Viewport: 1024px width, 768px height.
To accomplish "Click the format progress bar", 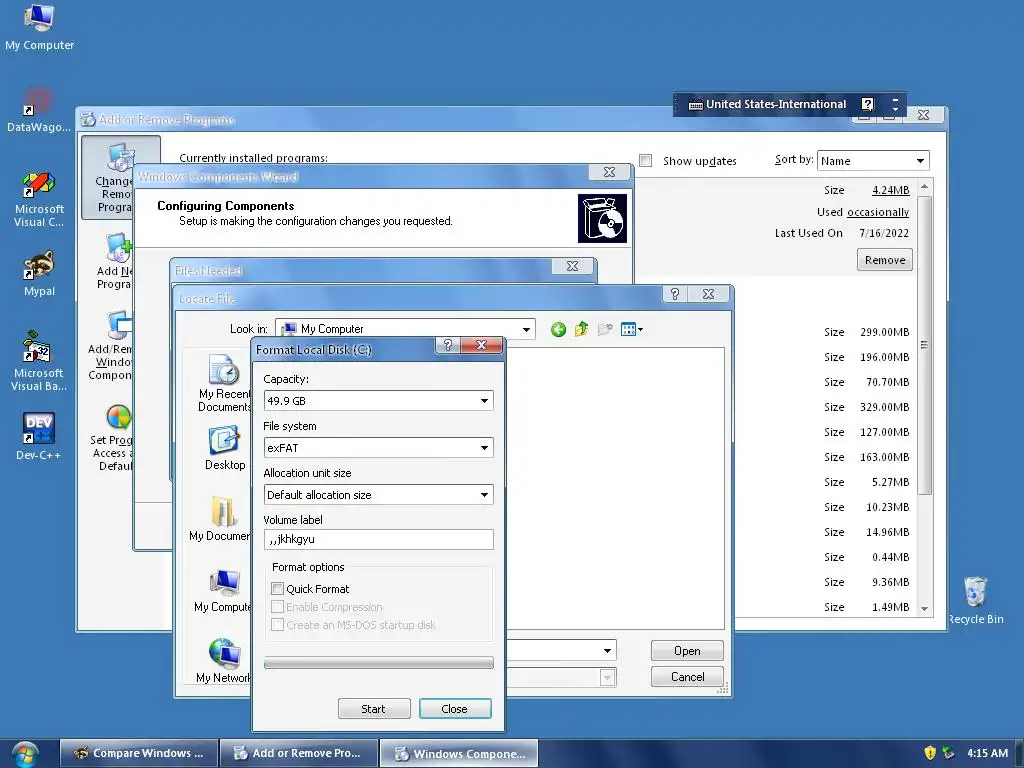I will click(x=379, y=663).
